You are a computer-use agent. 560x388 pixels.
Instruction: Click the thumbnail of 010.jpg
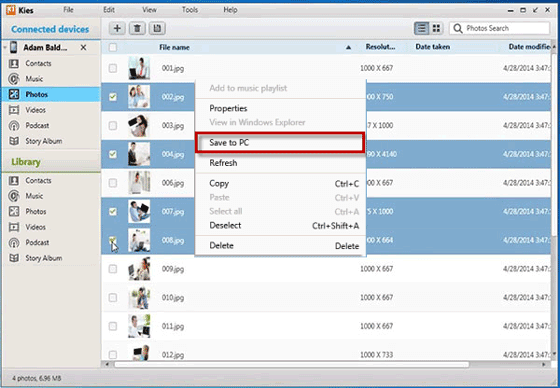tap(139, 297)
